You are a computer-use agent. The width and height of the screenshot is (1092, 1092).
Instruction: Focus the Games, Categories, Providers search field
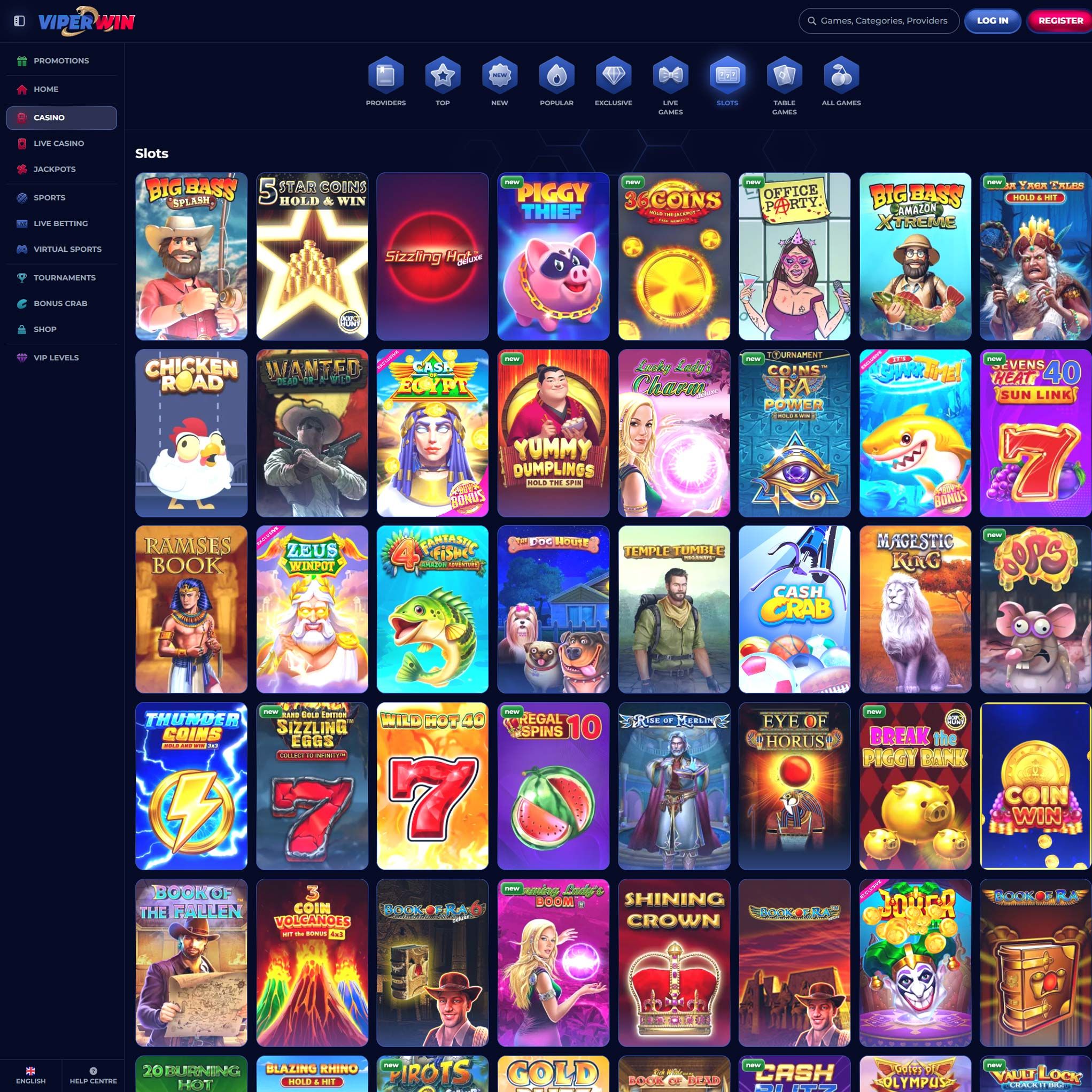pyautogui.click(x=879, y=21)
